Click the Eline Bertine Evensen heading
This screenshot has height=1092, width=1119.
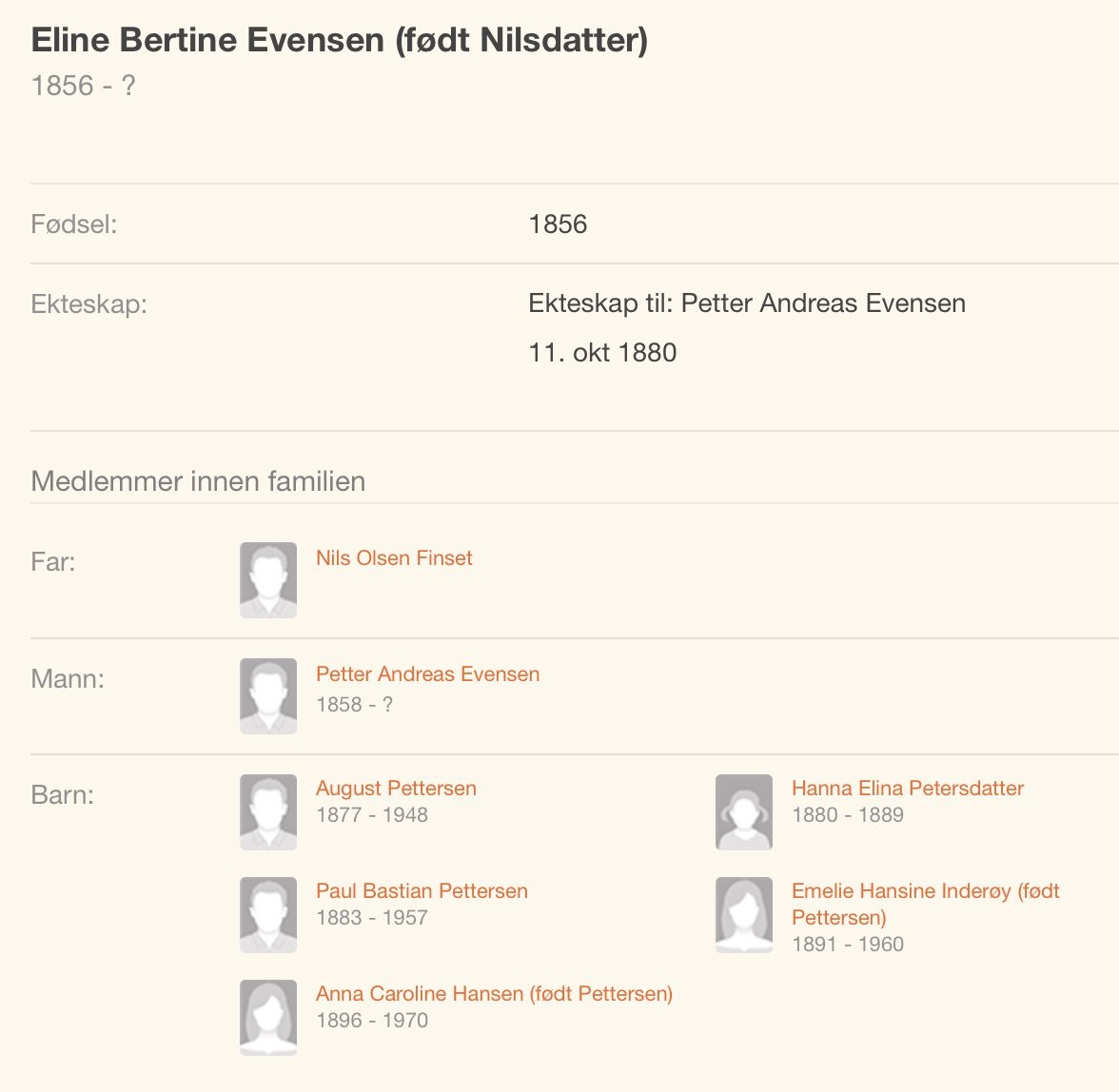coord(339,40)
